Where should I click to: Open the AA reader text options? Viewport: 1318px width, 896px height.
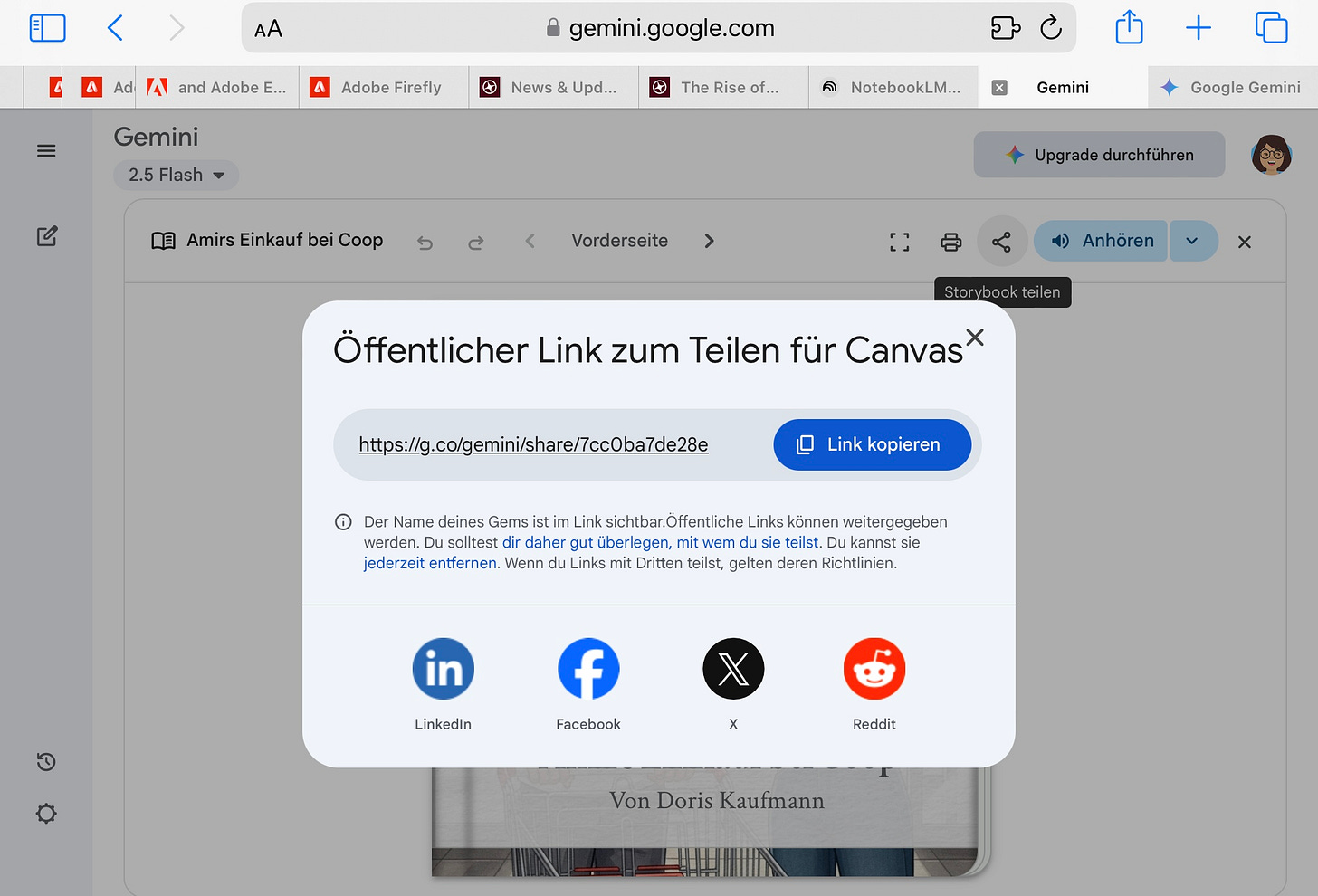[268, 29]
